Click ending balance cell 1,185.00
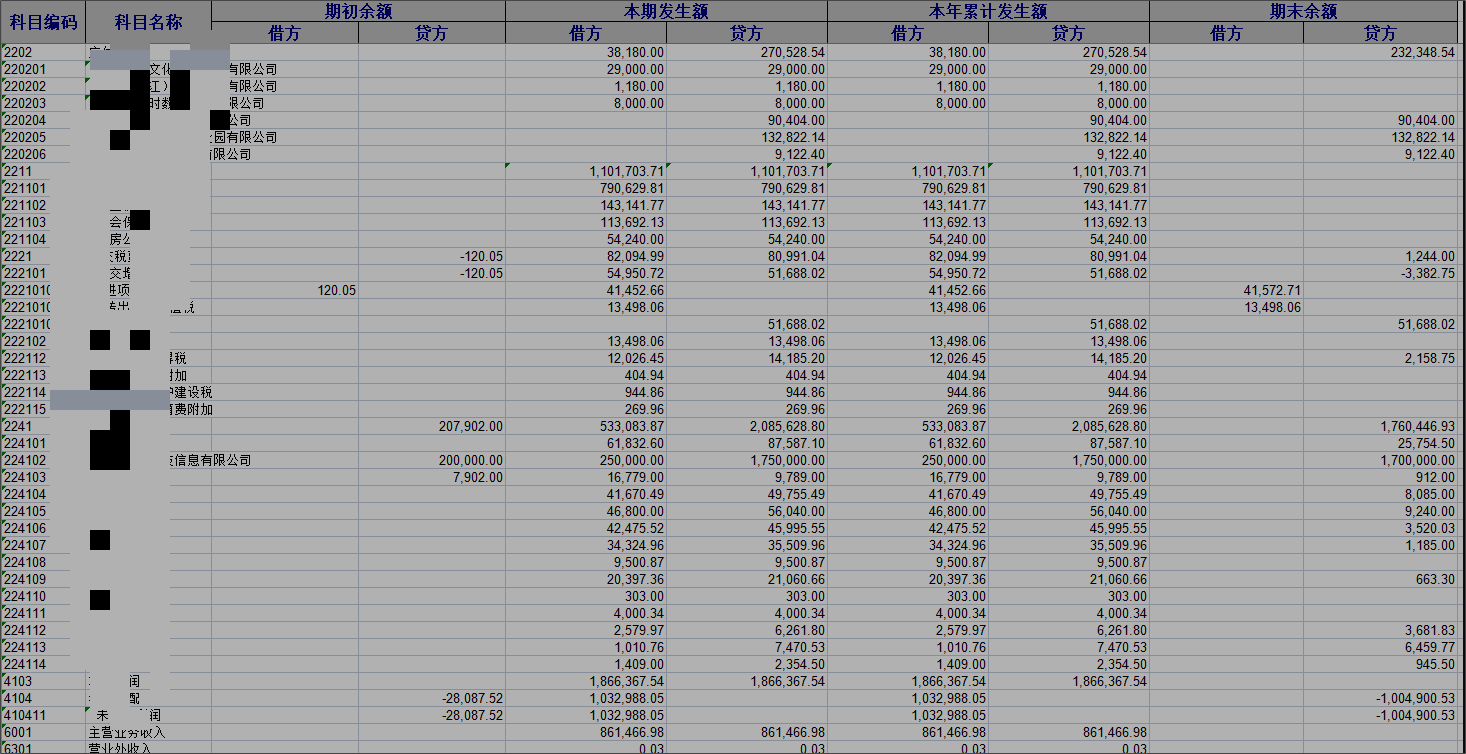Viewport: 1466px width, 754px height. [x=1381, y=545]
